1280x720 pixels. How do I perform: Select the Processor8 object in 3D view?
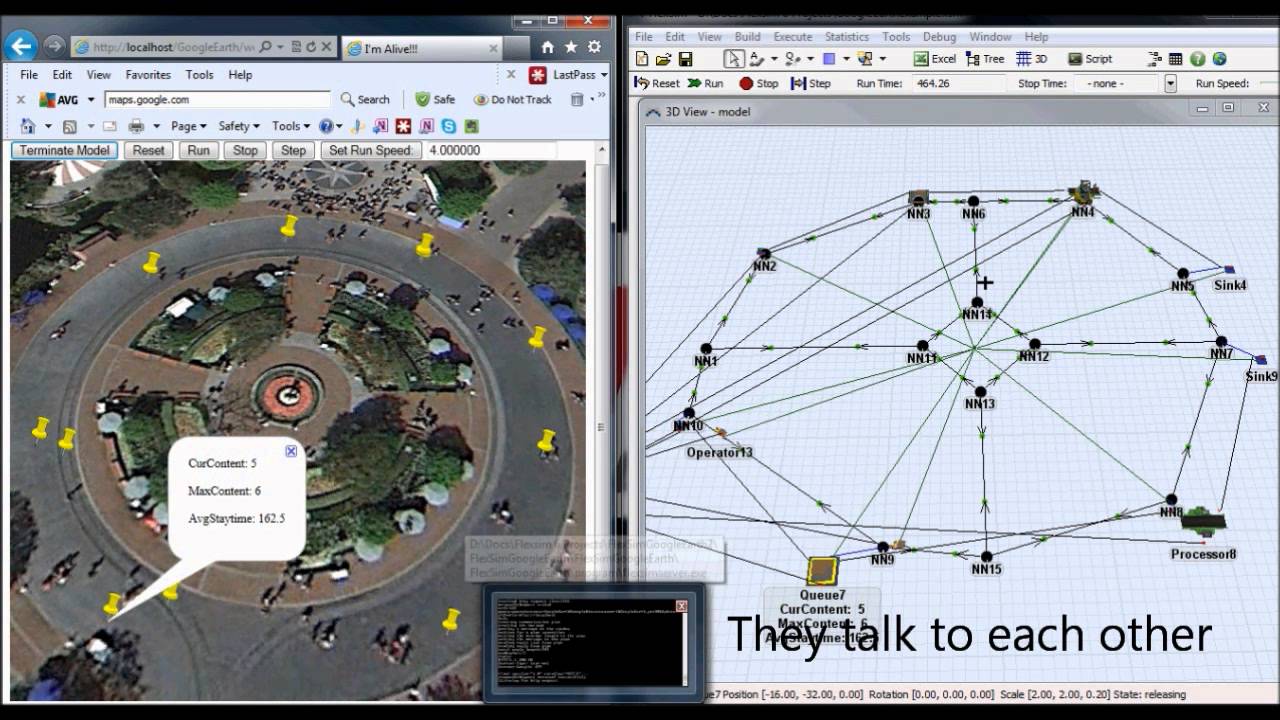1203,520
